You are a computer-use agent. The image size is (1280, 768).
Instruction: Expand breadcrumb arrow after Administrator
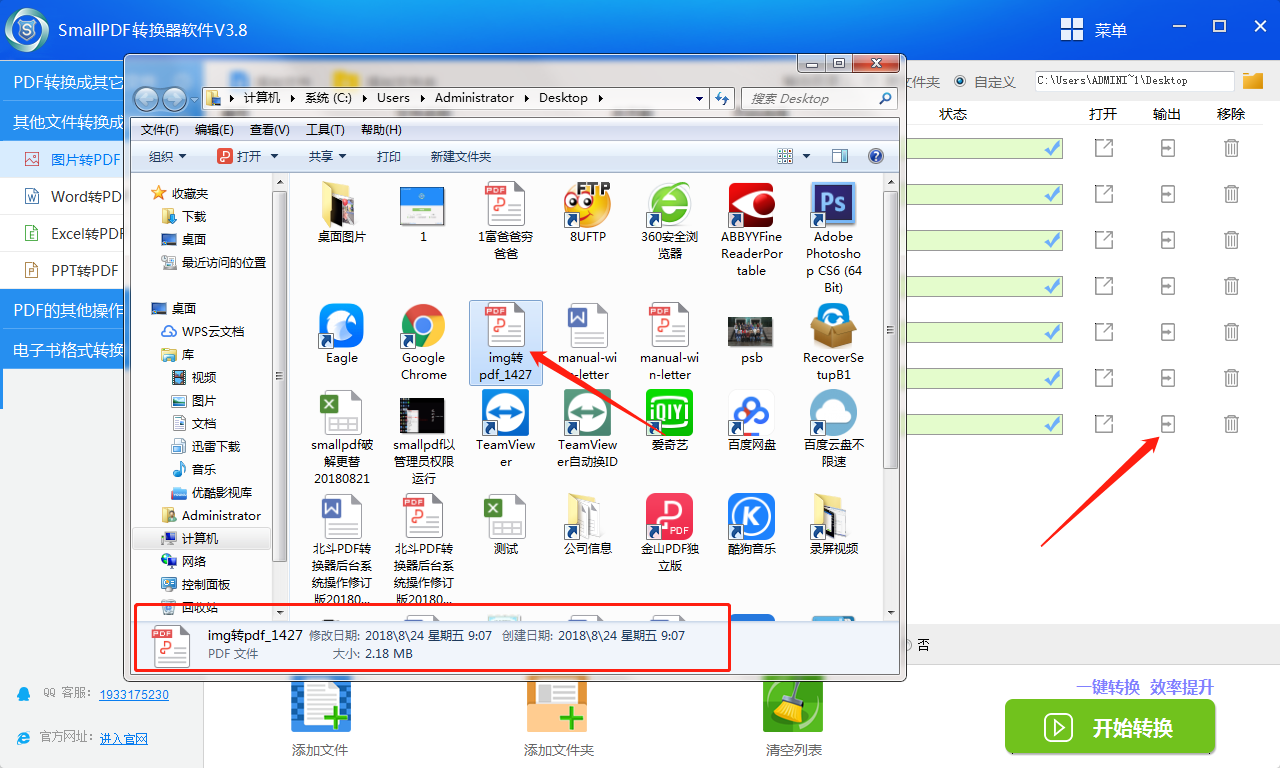click(x=527, y=98)
